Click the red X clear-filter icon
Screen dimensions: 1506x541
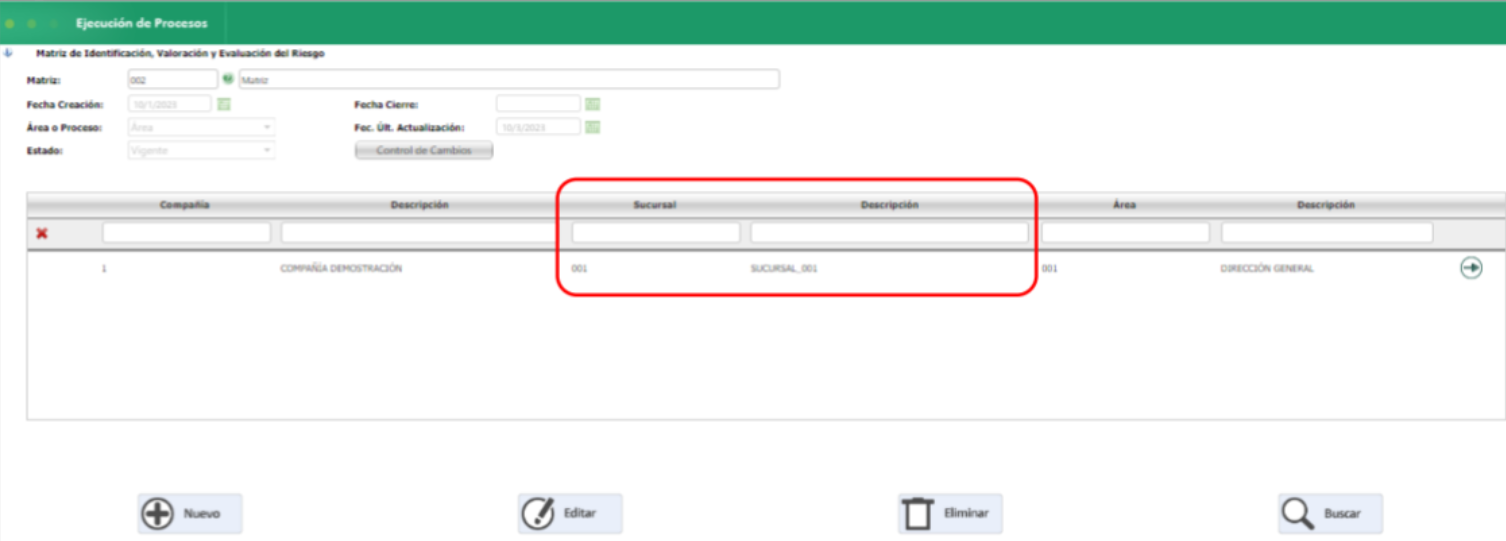(42, 233)
